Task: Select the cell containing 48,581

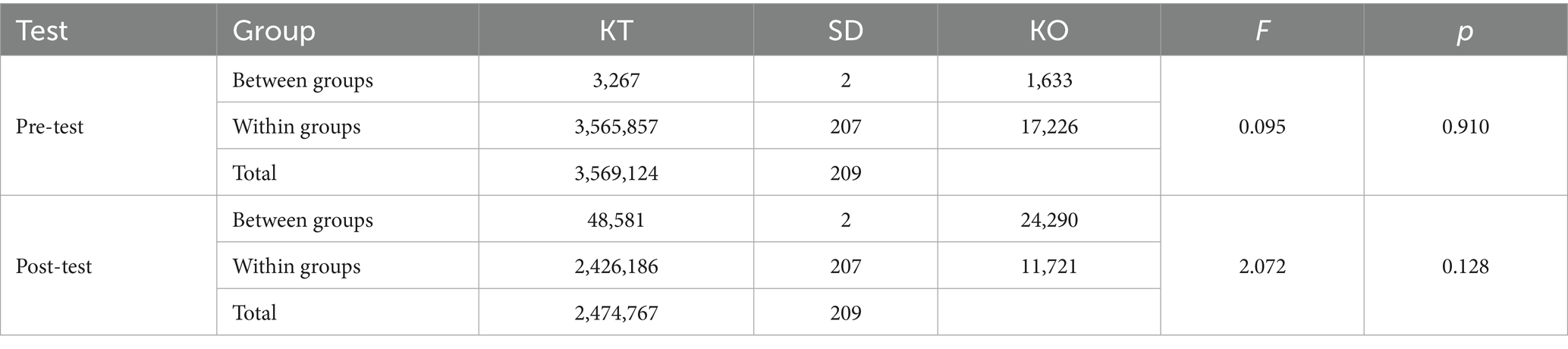Action: click(616, 220)
